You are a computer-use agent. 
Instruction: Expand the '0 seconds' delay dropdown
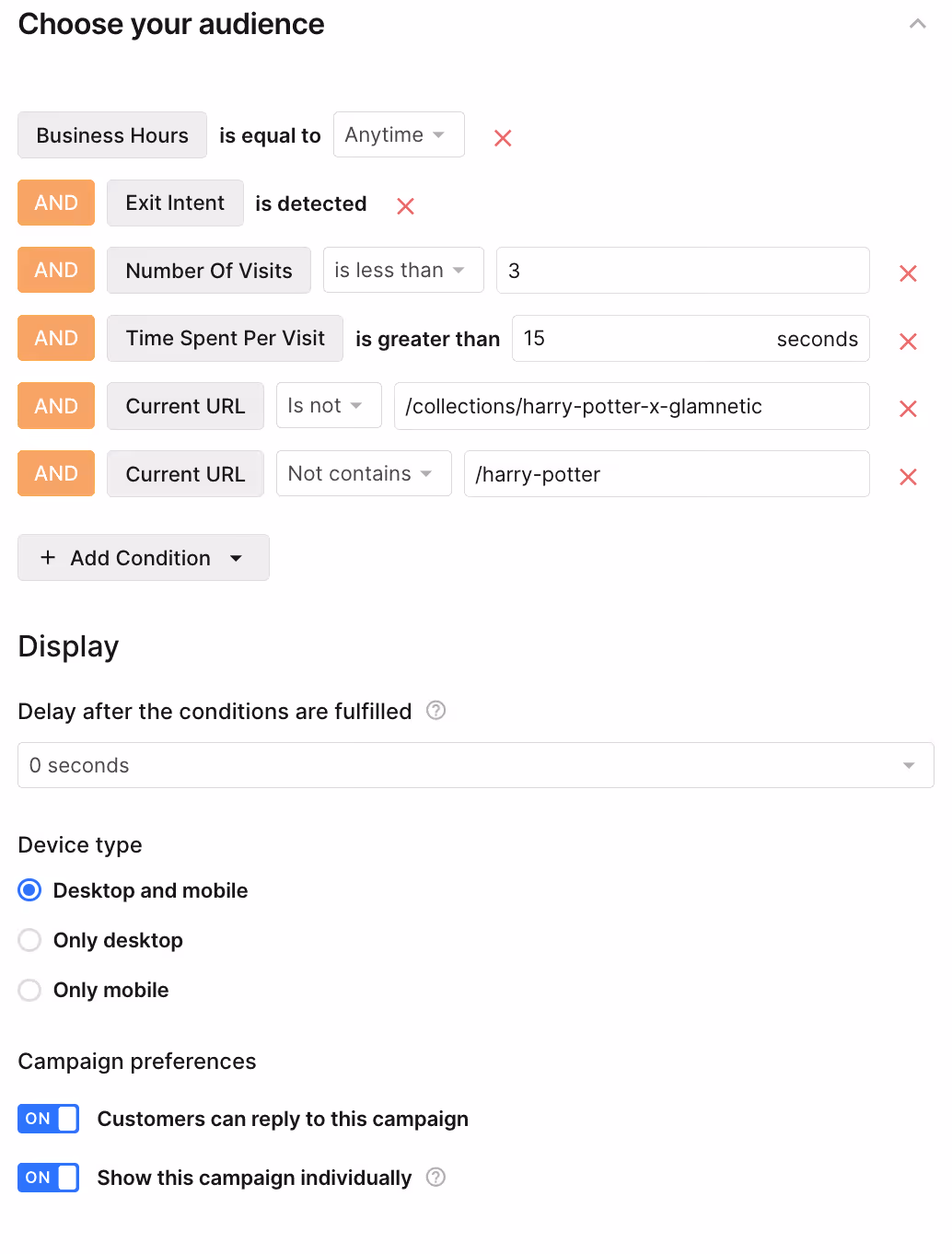click(x=476, y=765)
